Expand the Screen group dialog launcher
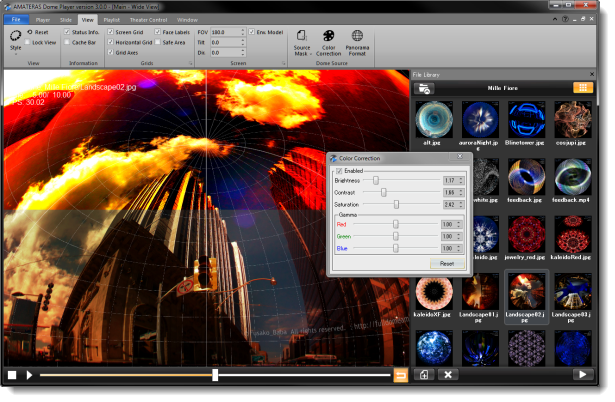 [x=284, y=63]
